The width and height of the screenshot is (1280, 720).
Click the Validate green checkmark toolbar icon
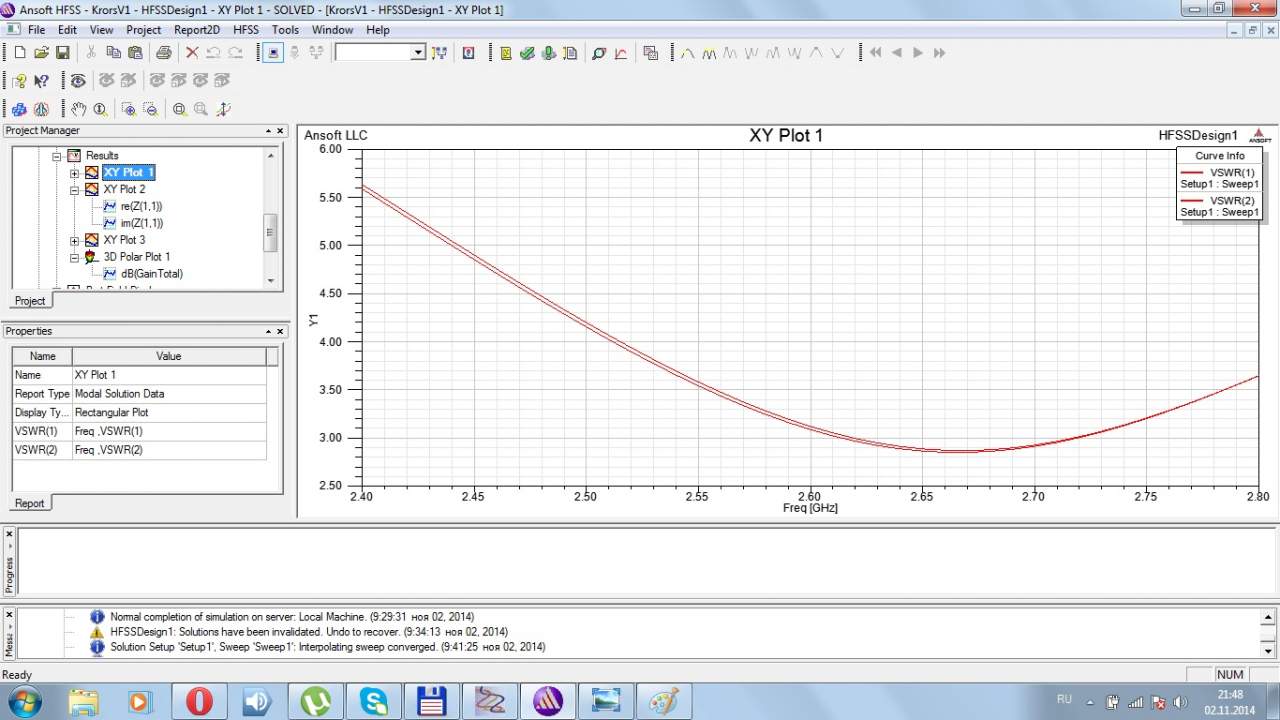[527, 53]
